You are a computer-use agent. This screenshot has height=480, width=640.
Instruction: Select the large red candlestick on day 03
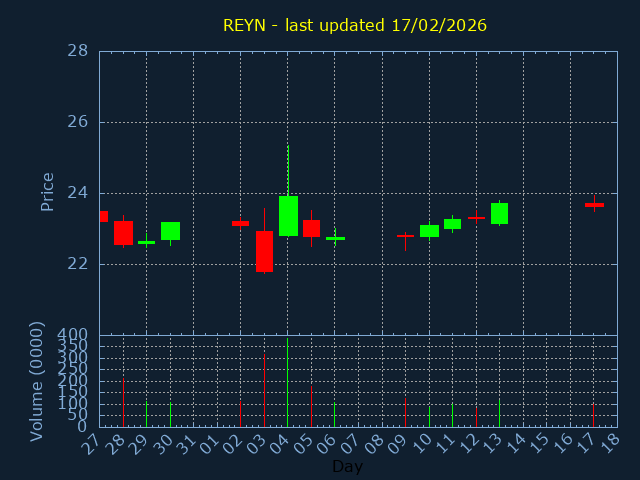point(264,251)
